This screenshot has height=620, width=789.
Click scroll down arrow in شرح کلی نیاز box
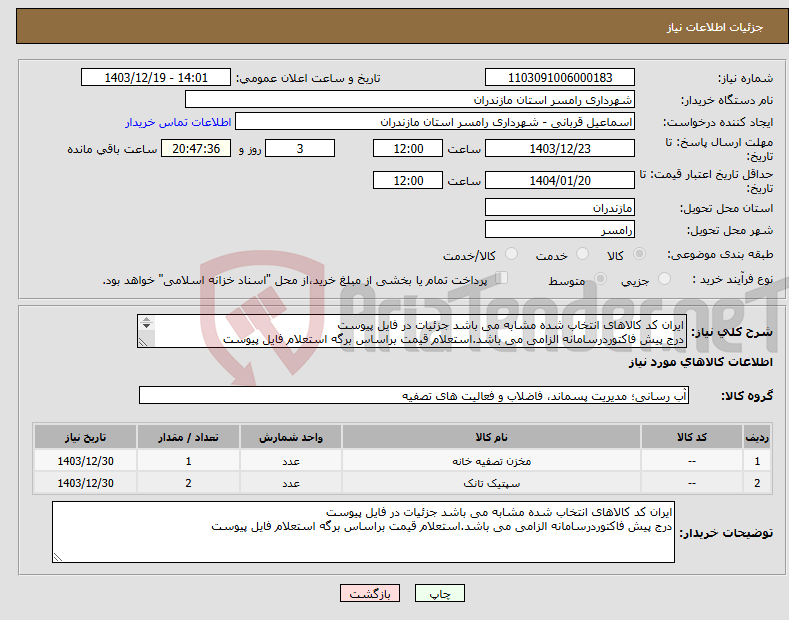[x=146, y=326]
